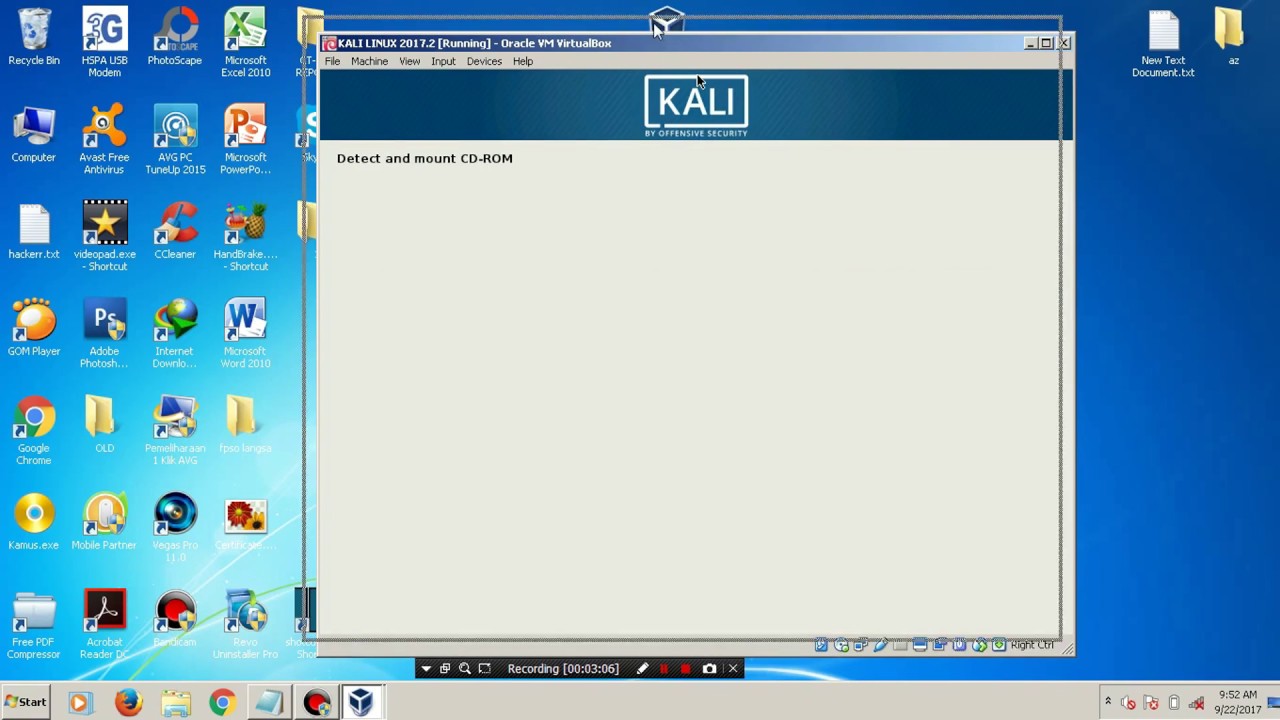Click the optical disk indicator in VM status bar
Screen dimensions: 1280x720
pyautogui.click(x=841, y=645)
